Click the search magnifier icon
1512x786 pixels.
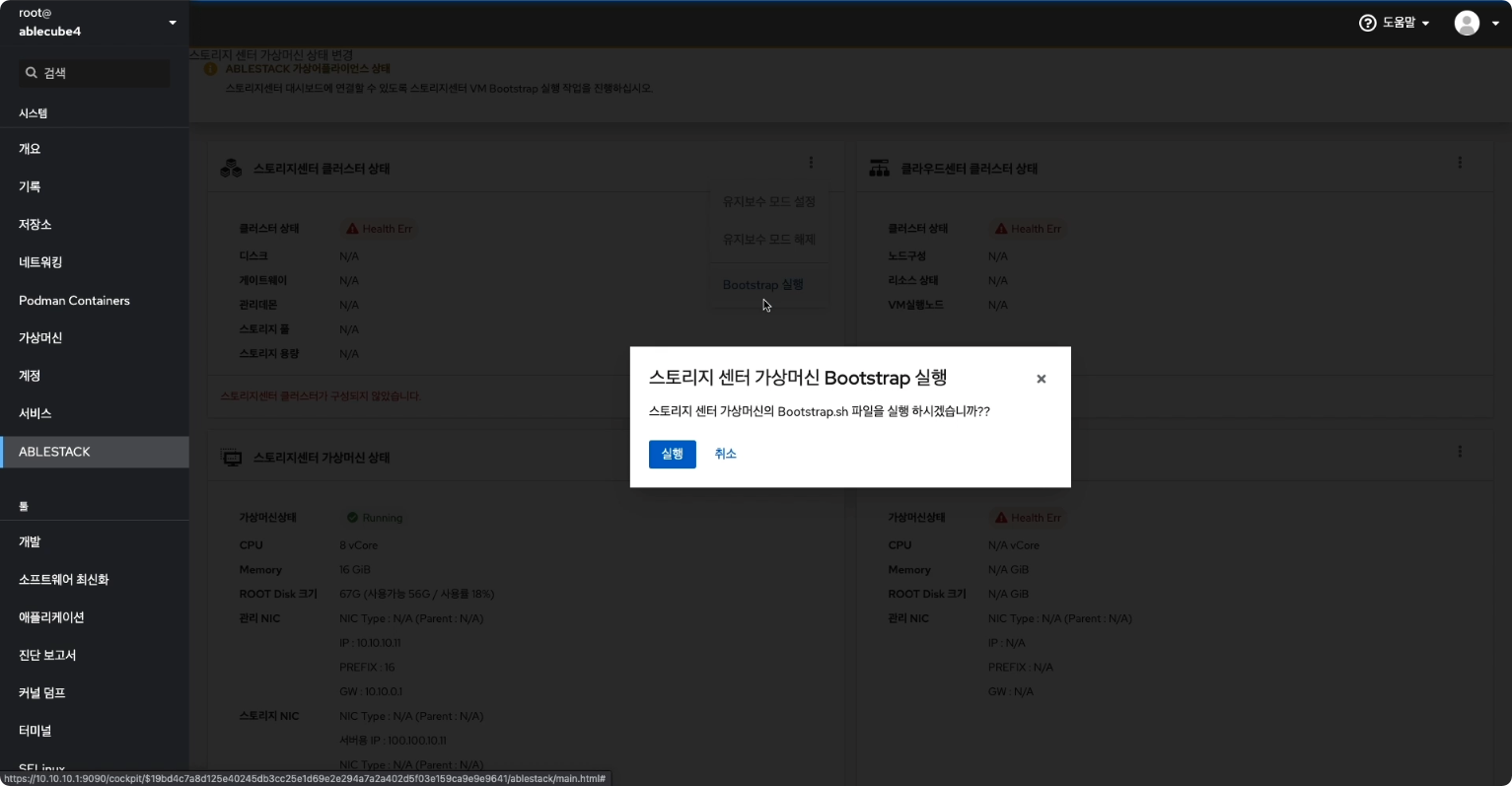coord(32,73)
